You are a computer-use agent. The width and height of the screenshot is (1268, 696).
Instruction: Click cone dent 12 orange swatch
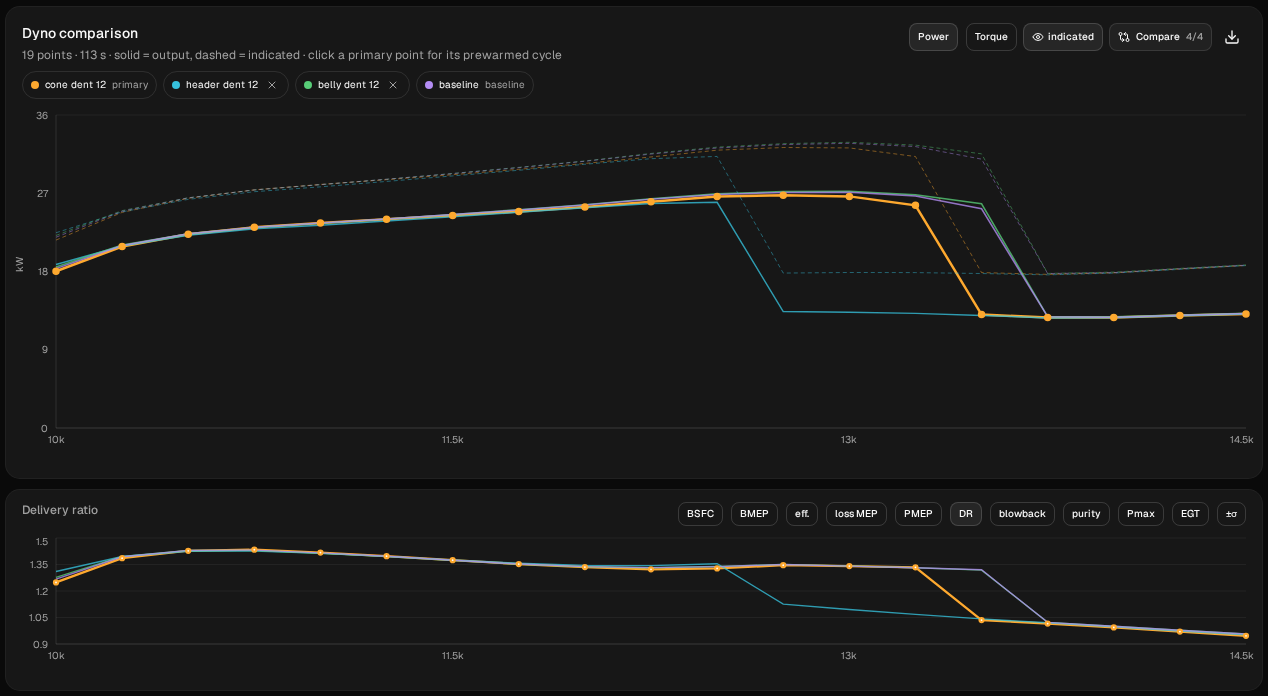tap(35, 85)
